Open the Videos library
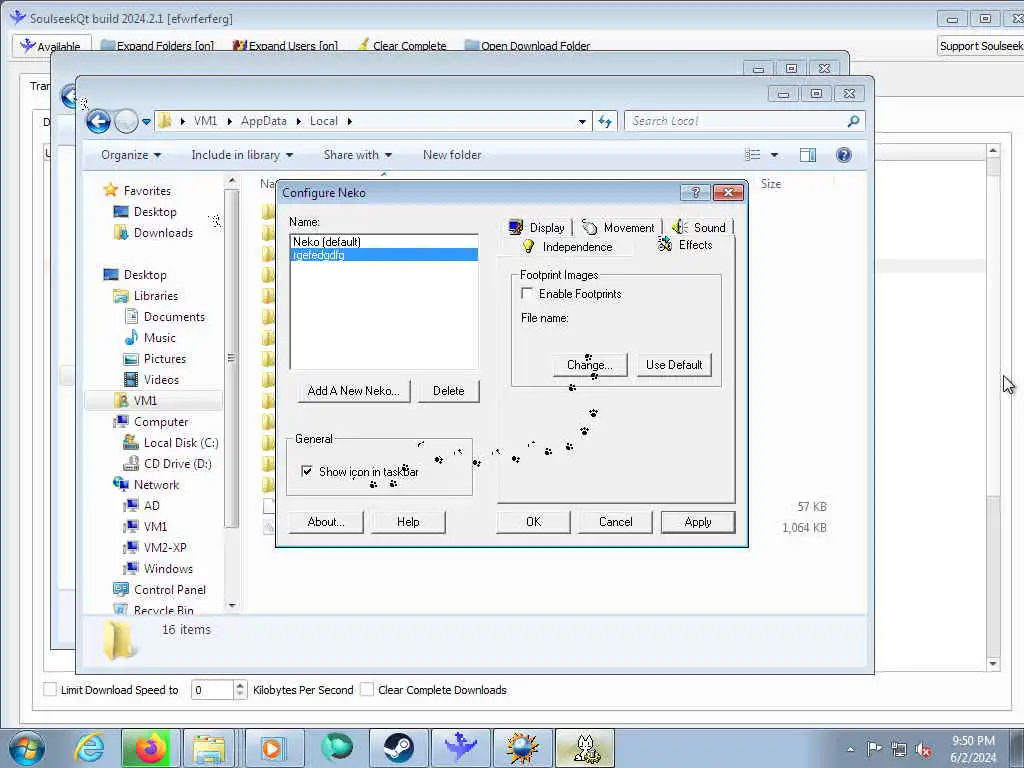This screenshot has width=1024, height=768. pyautogui.click(x=161, y=379)
